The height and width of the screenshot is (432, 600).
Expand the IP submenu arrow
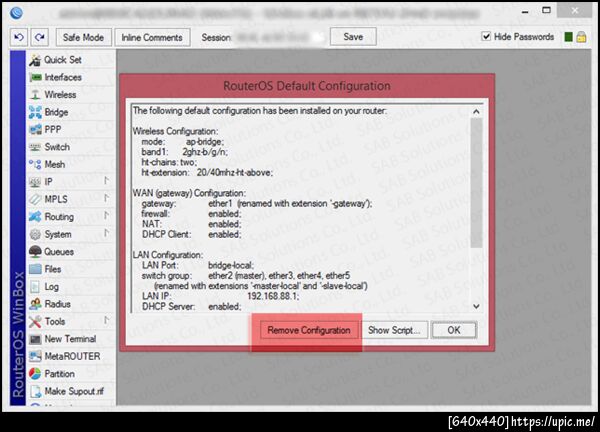coord(106,180)
